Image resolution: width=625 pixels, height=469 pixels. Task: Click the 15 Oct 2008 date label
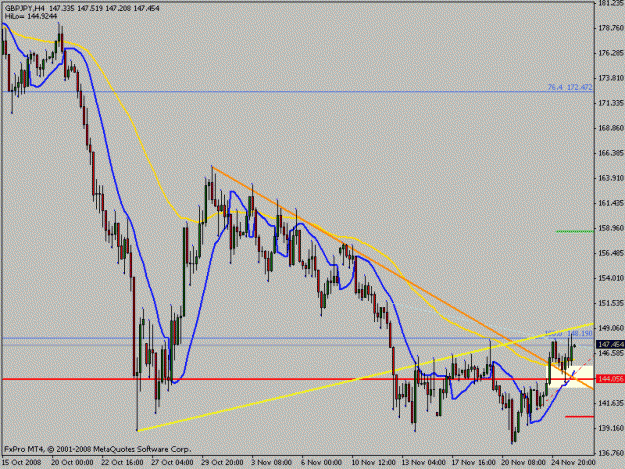[21, 462]
